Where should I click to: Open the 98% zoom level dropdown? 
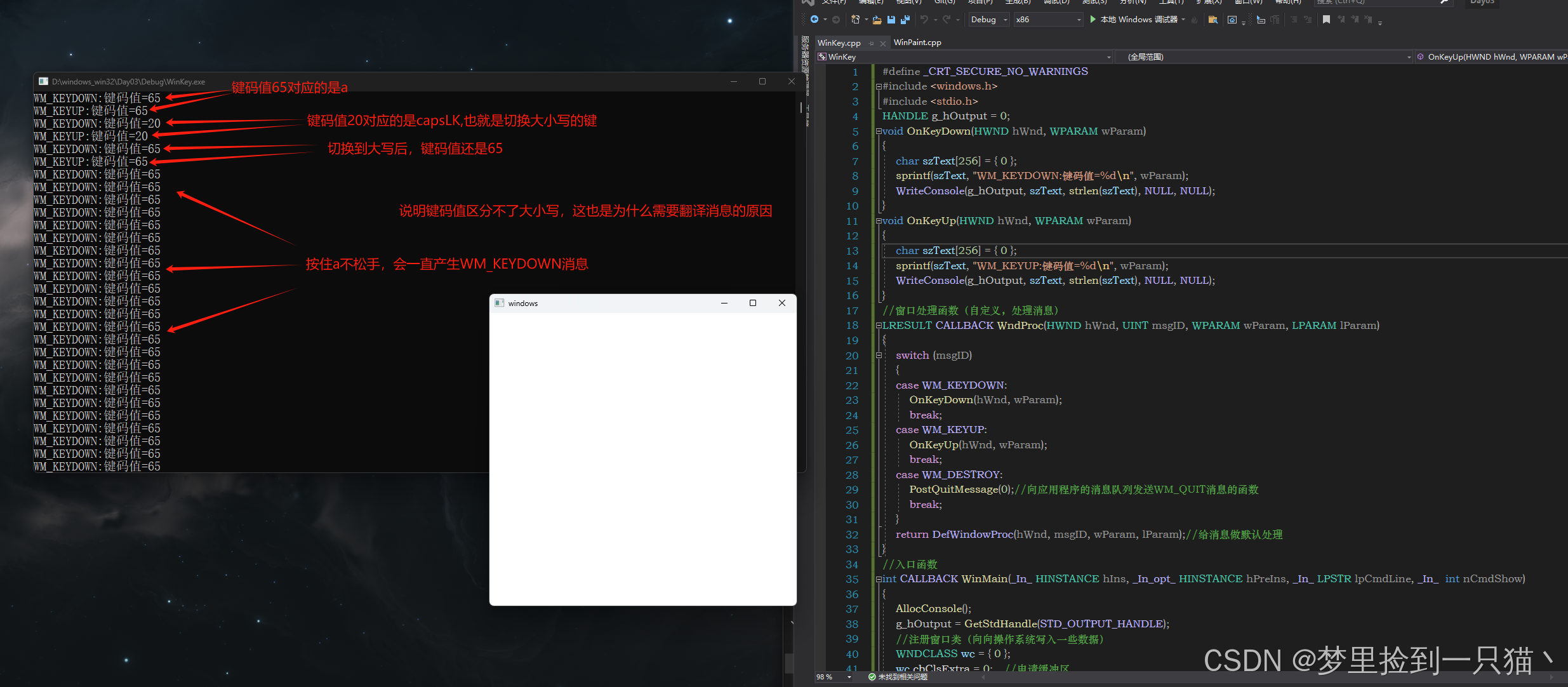(x=849, y=677)
